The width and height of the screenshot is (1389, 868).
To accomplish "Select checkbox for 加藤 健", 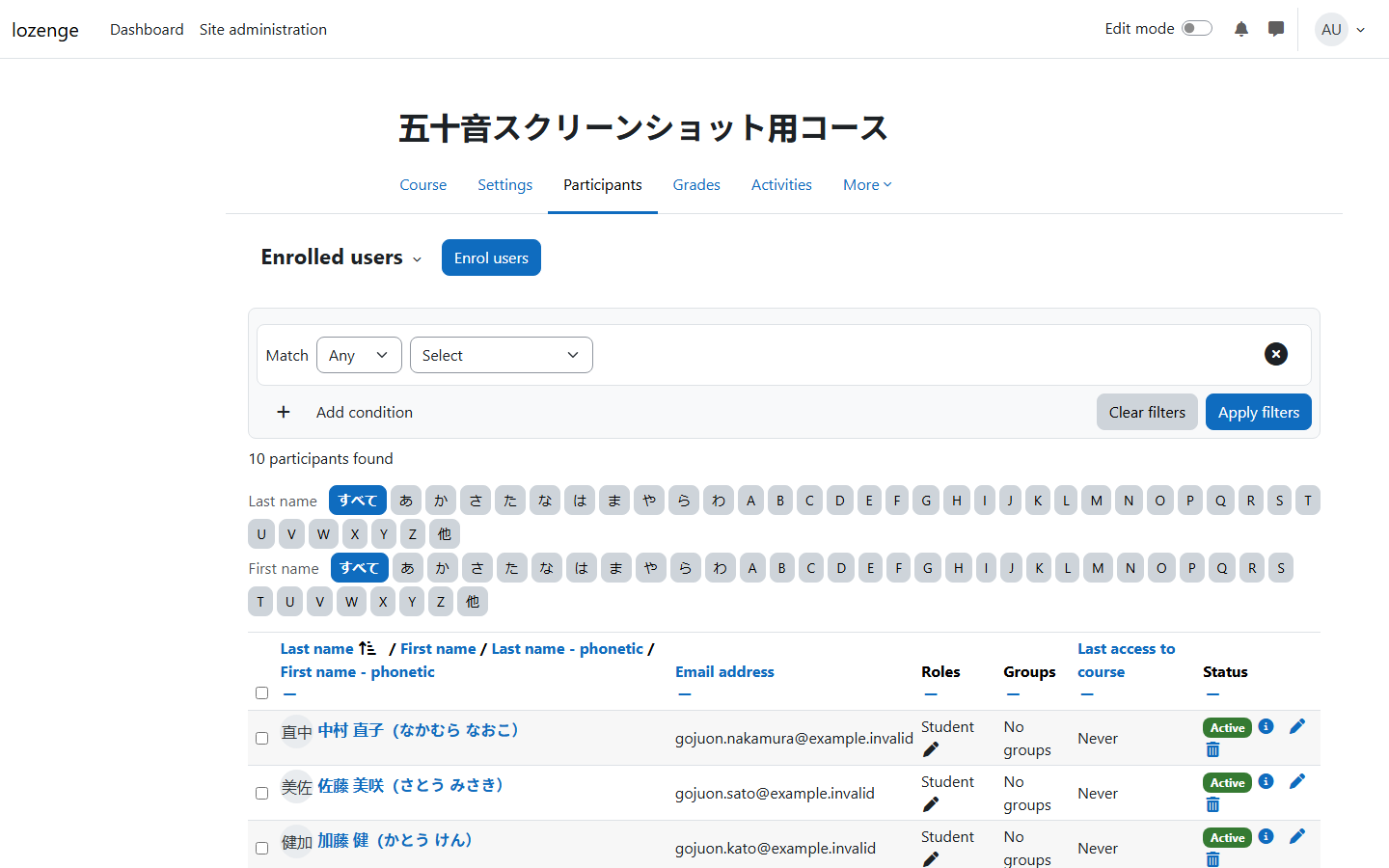I will point(261,848).
